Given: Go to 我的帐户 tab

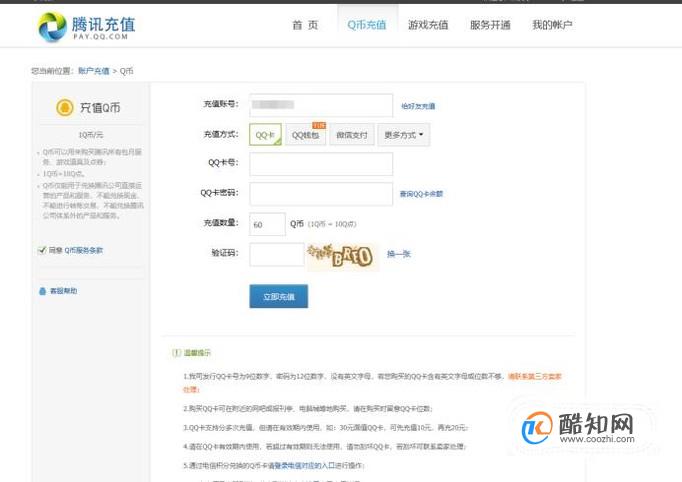Looking at the screenshot, I should pyautogui.click(x=552, y=25).
